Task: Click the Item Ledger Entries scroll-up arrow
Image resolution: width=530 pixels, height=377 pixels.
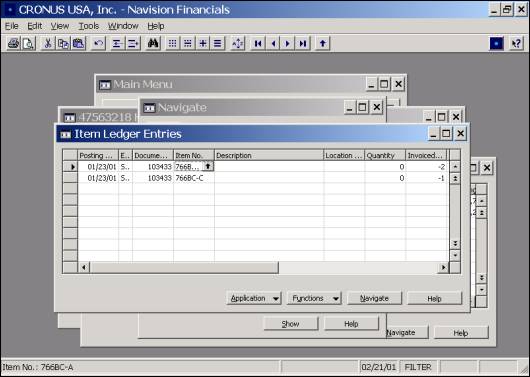Action: tap(455, 166)
